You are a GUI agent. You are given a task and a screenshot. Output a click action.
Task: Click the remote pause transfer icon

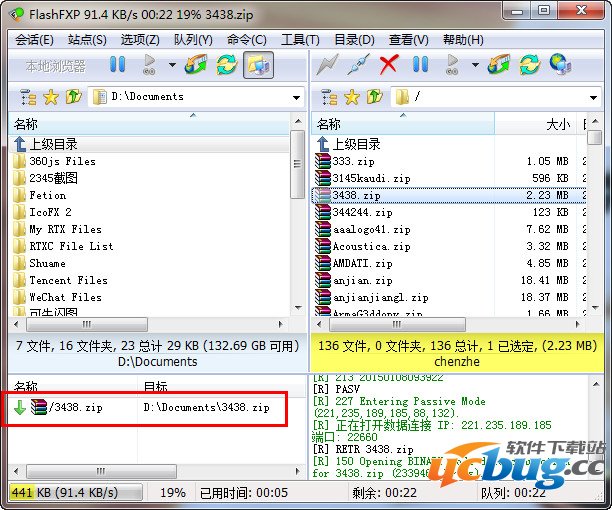(x=421, y=66)
